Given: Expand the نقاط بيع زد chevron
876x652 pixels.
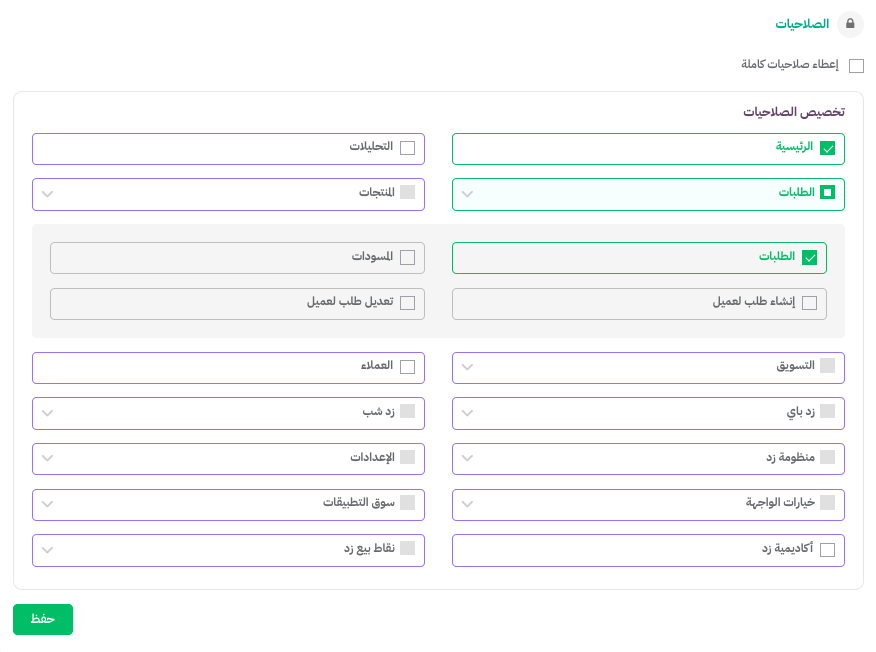Looking at the screenshot, I should 47,550.
